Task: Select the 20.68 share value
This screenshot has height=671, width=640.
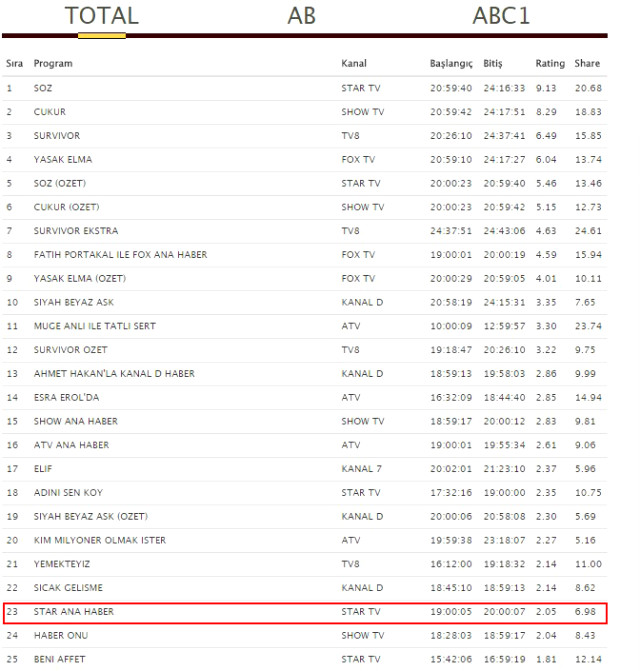Action: pyautogui.click(x=588, y=88)
